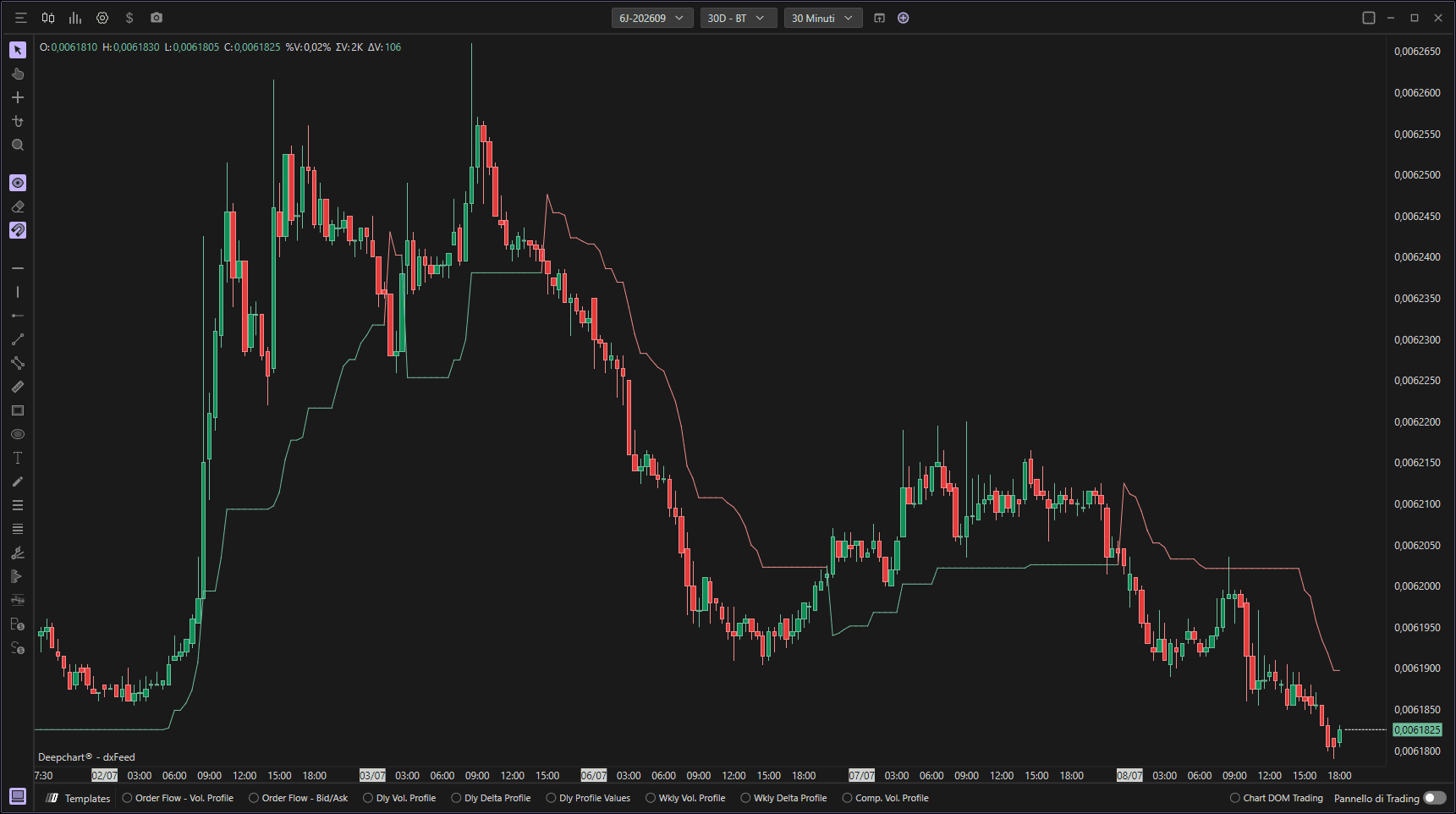Select Dly Vol. Profile template
1456x814 pixels.
coord(399,798)
